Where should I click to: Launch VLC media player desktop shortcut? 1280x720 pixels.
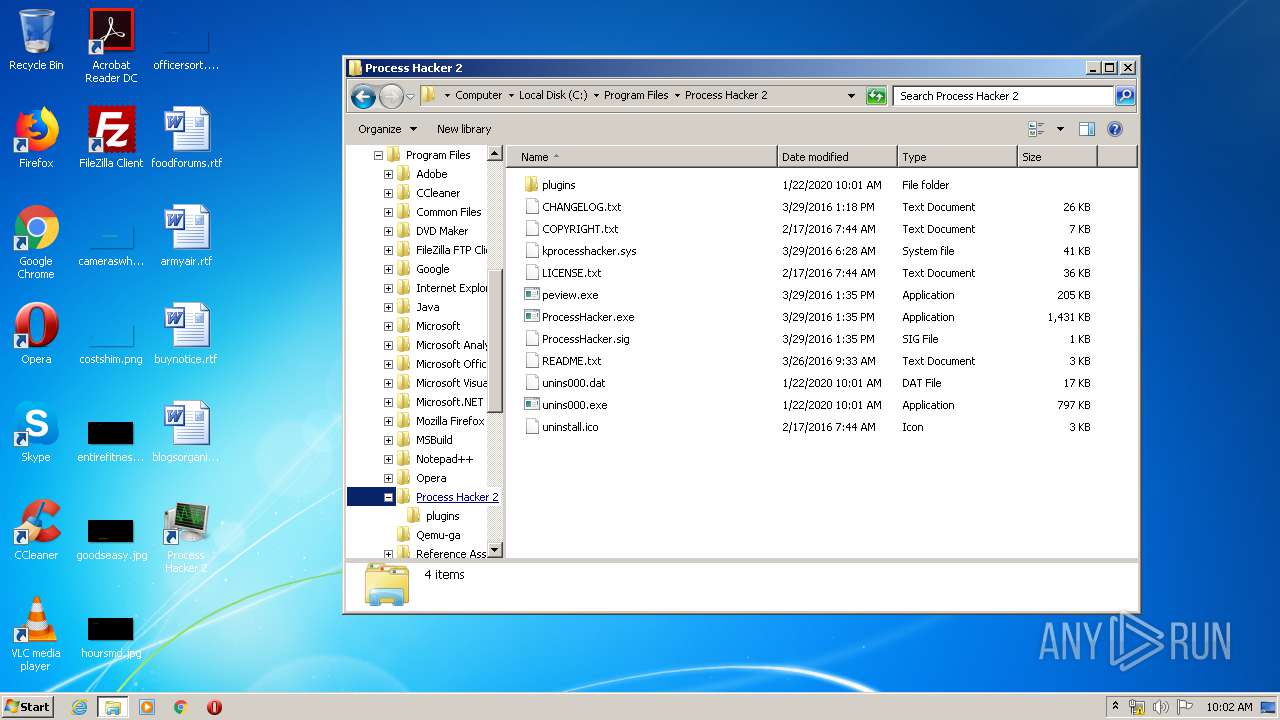[x=36, y=634]
